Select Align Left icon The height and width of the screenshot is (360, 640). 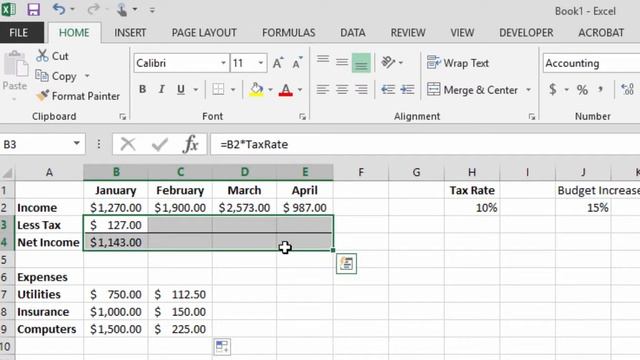tap(323, 89)
